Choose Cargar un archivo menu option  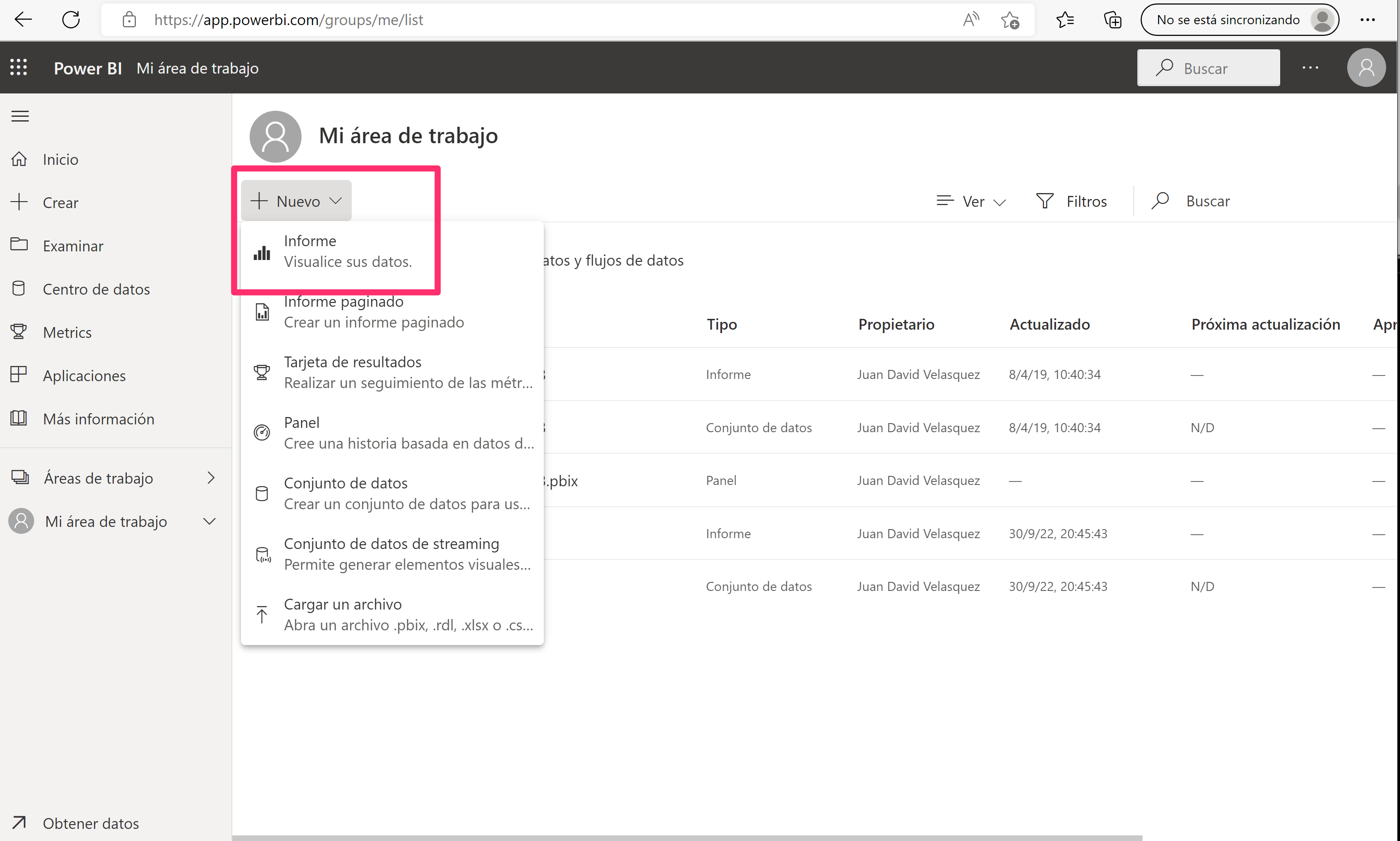point(392,616)
